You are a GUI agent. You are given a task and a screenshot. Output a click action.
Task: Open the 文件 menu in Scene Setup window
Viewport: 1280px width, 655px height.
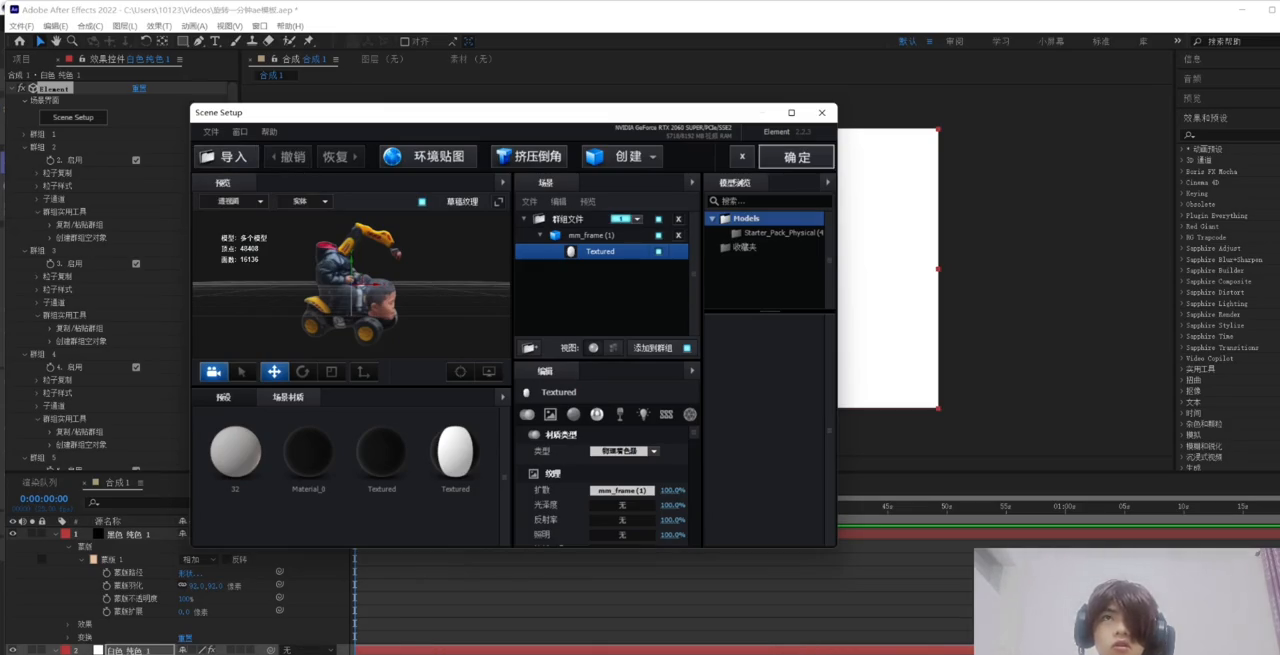point(211,132)
